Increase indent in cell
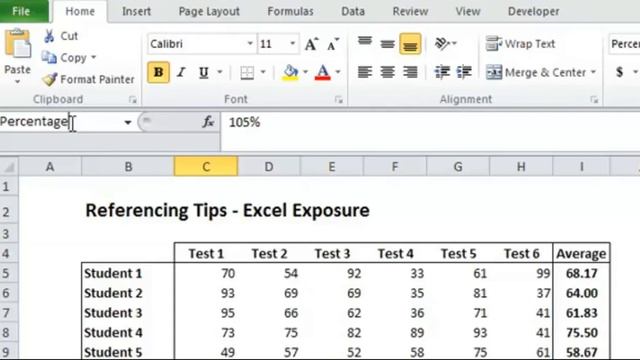 464,72
